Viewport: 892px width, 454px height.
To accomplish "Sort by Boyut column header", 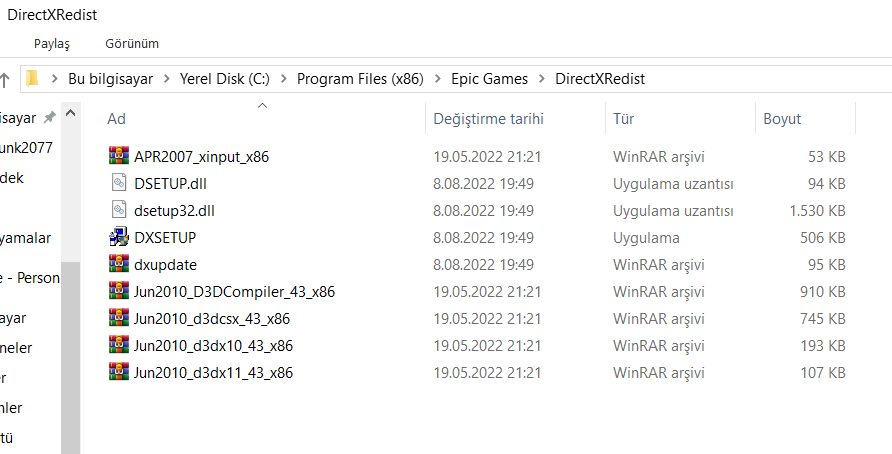I will (x=782, y=118).
